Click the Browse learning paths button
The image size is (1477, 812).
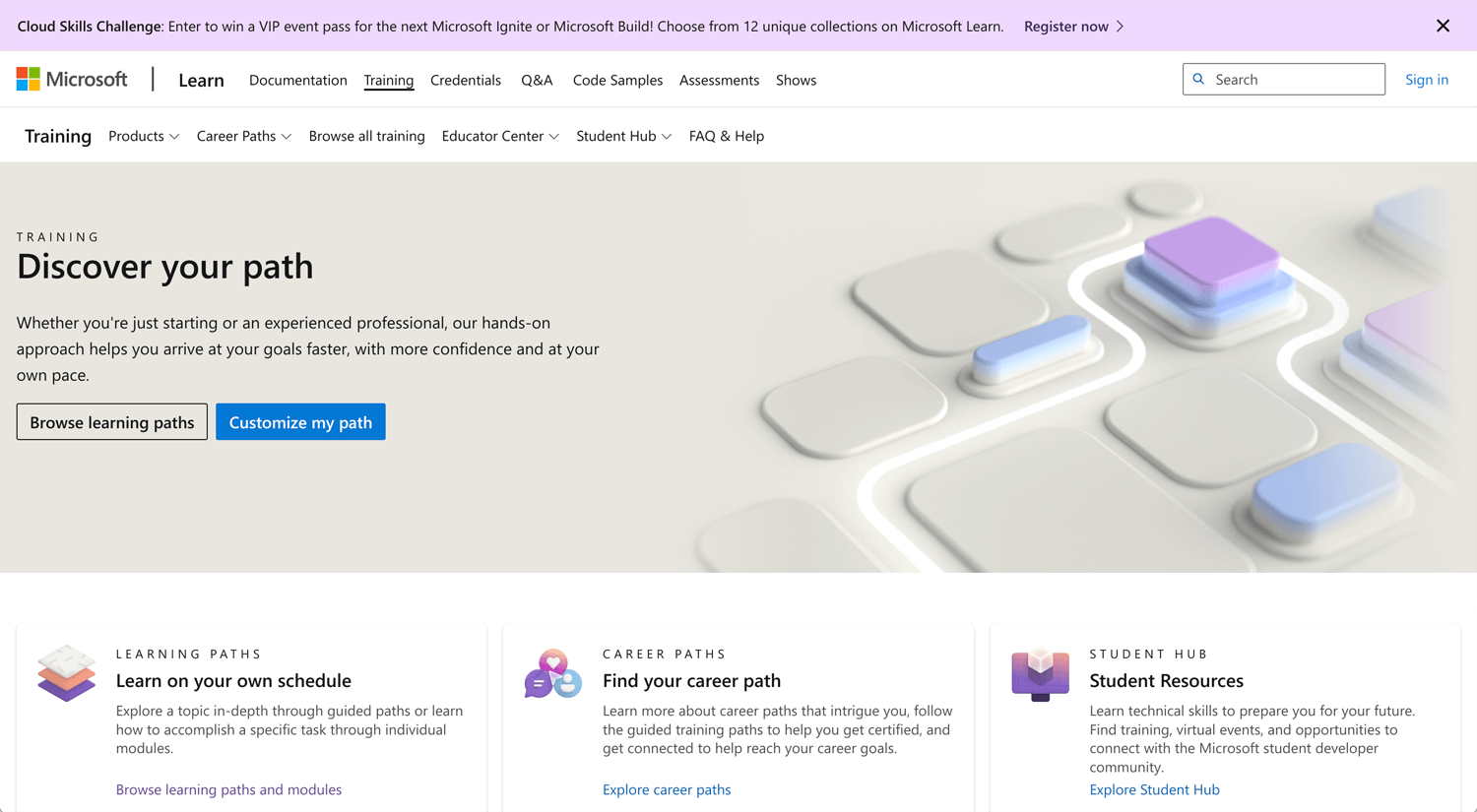pos(112,422)
